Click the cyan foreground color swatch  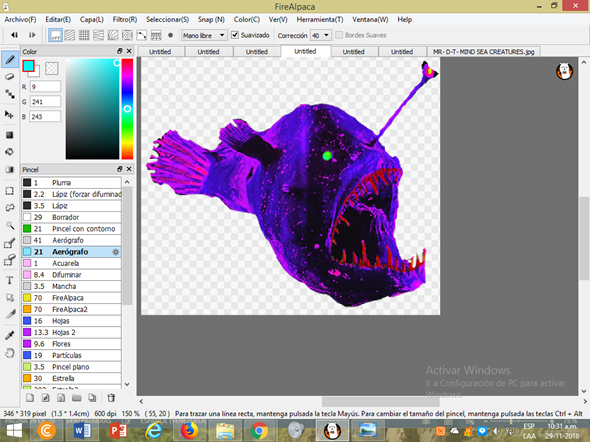28,66
